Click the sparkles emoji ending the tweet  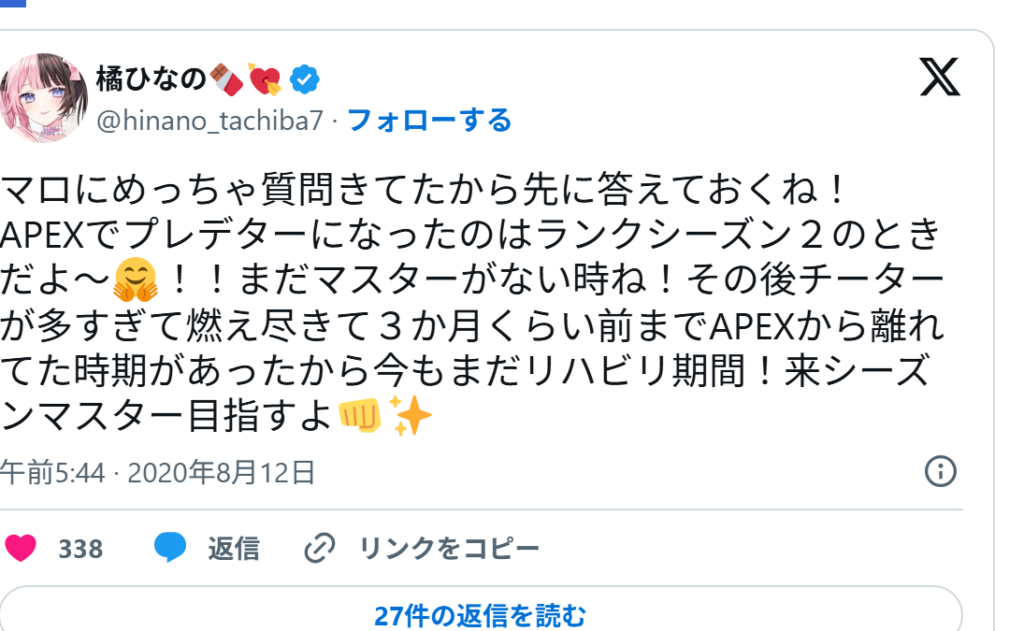[409, 415]
